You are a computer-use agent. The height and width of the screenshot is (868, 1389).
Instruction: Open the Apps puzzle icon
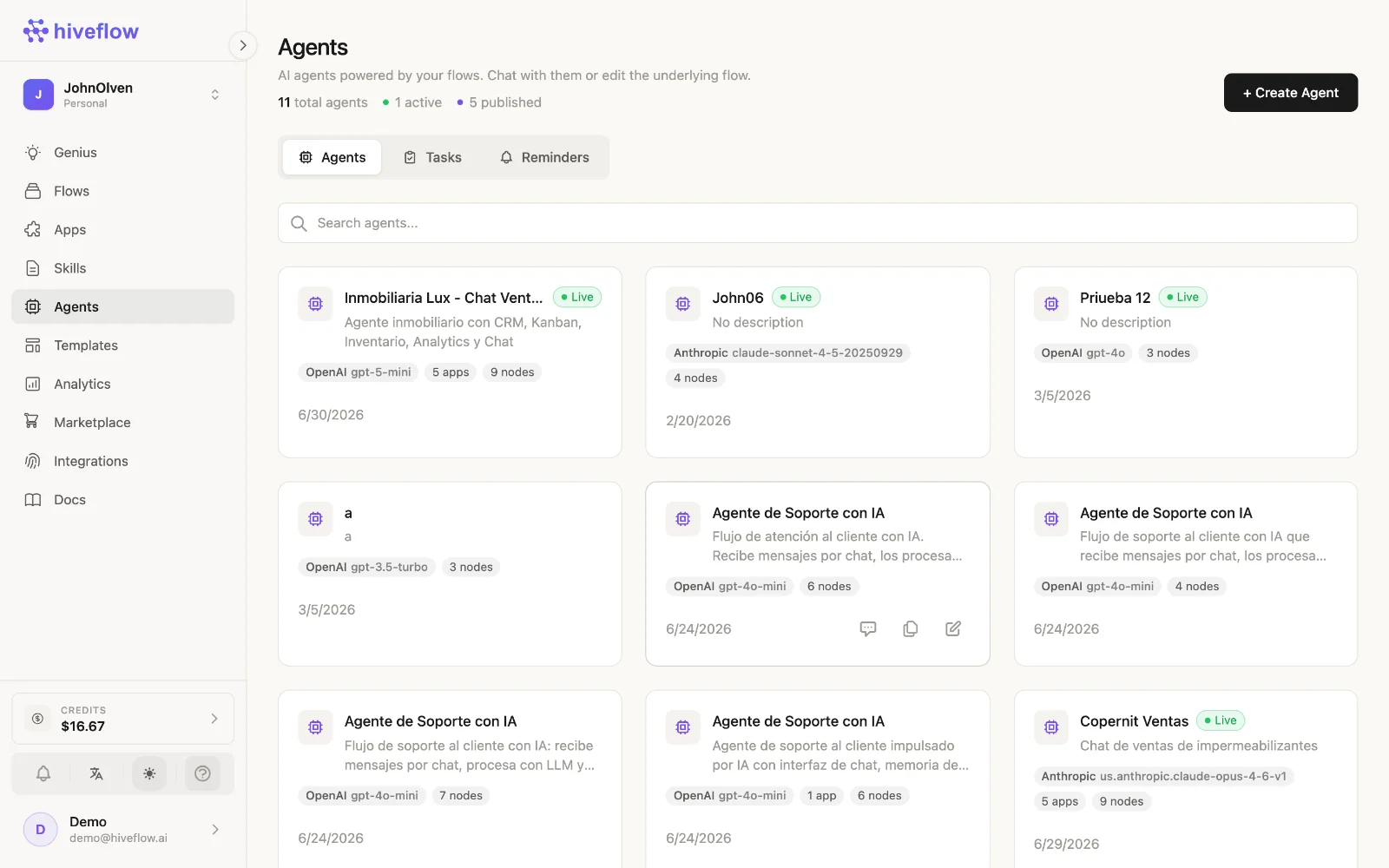(33, 230)
